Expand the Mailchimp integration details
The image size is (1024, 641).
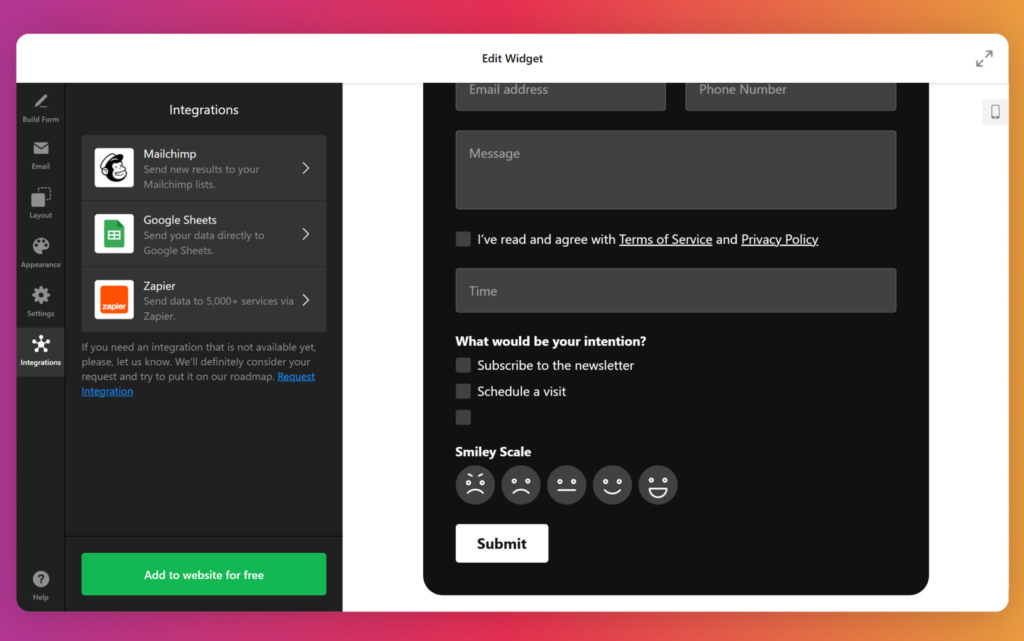pyautogui.click(x=306, y=167)
